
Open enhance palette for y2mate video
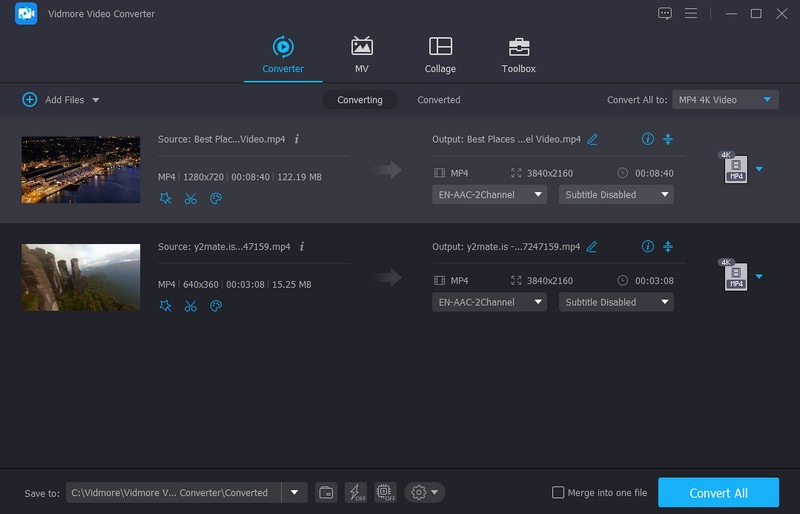[216, 306]
